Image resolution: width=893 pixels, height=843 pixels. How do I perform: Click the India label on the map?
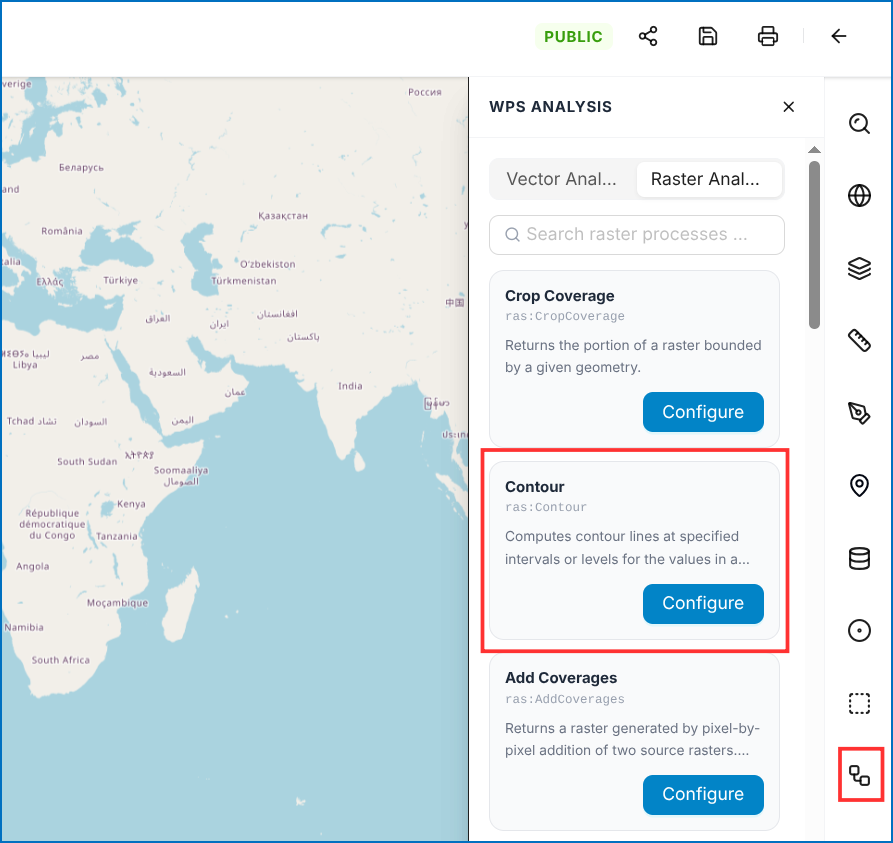click(350, 386)
